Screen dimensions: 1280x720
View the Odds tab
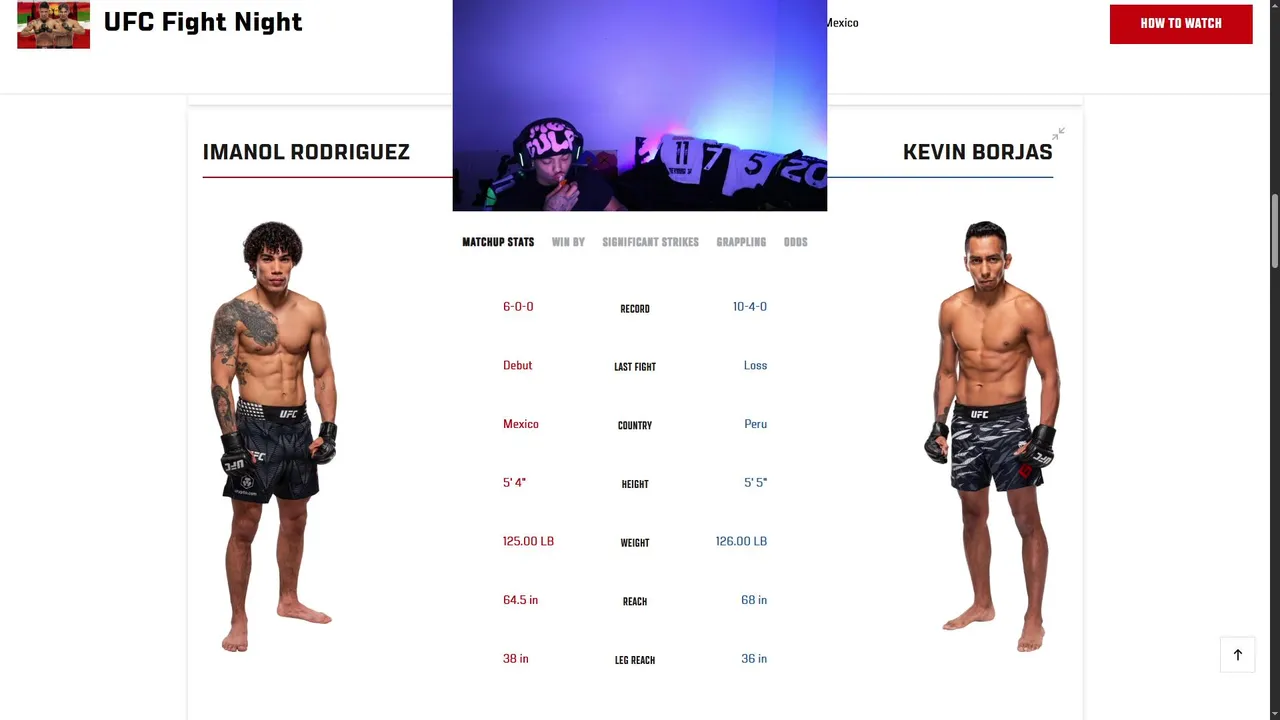pos(795,242)
